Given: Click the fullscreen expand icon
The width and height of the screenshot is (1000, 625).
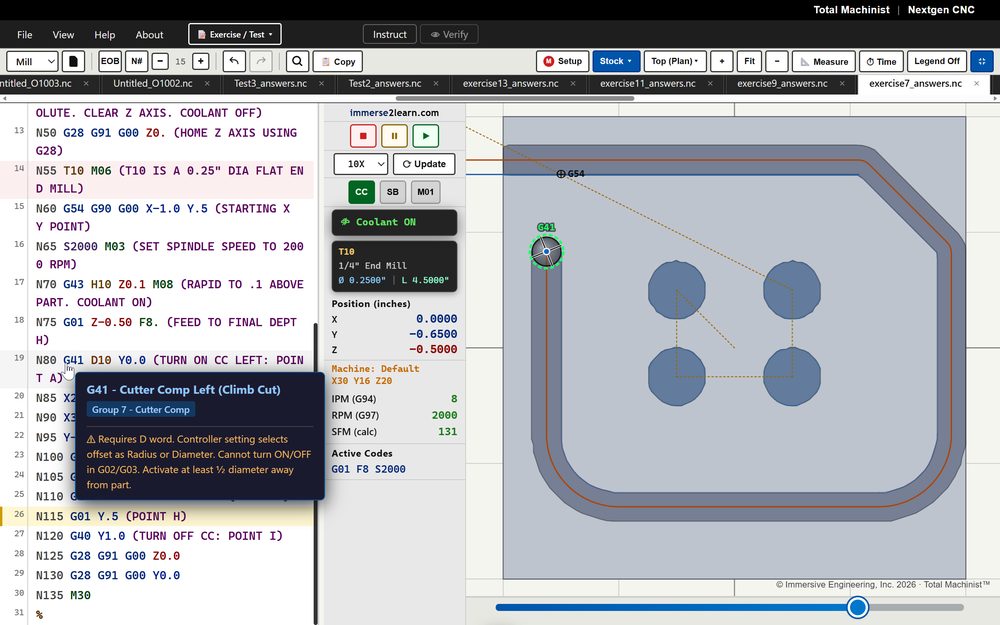Looking at the screenshot, I should coord(982,61).
